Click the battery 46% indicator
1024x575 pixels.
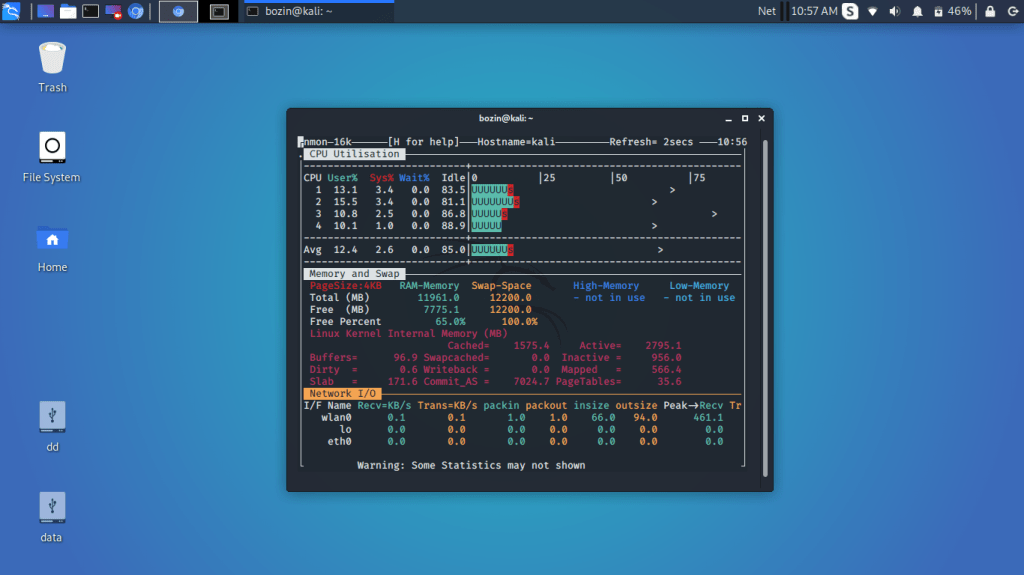(x=951, y=11)
